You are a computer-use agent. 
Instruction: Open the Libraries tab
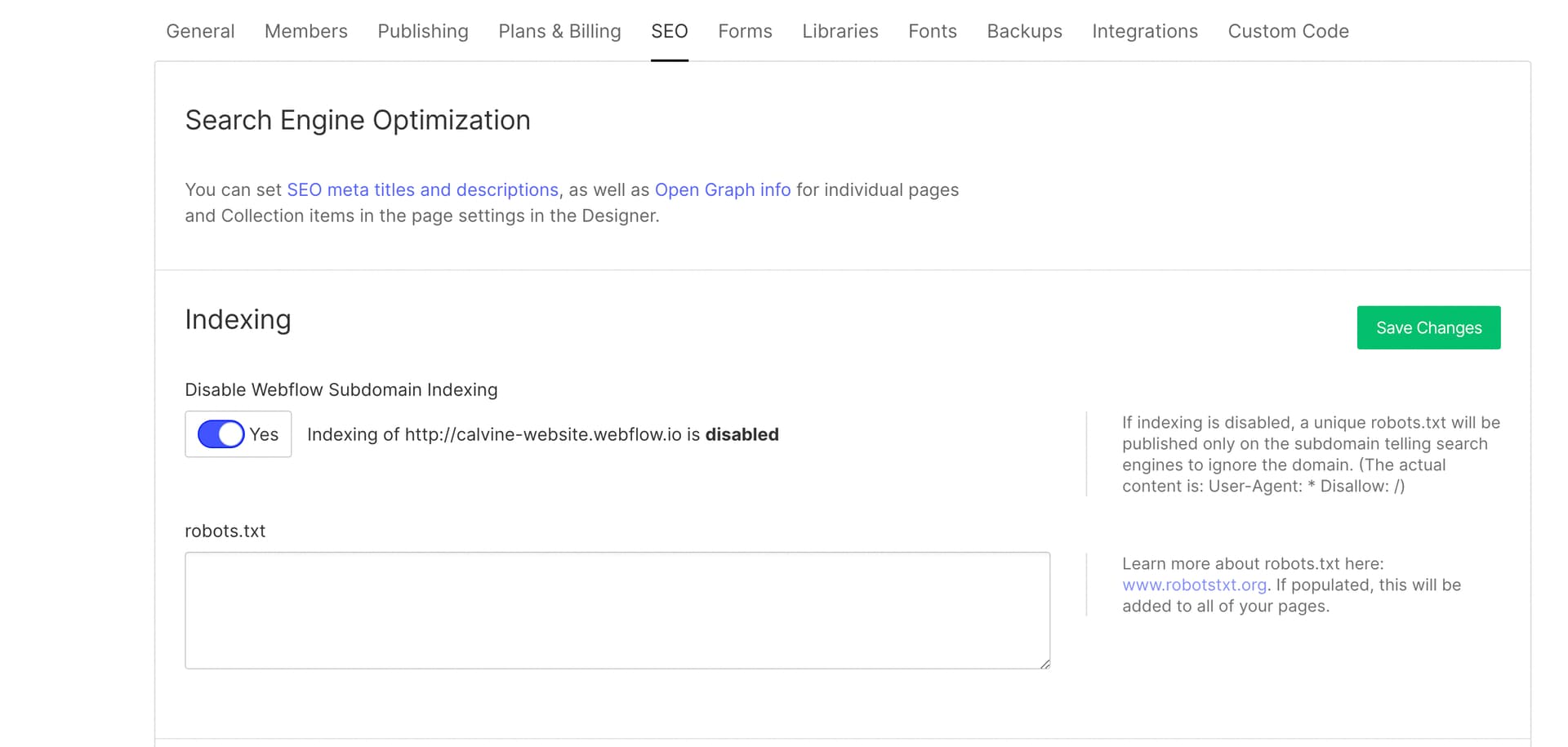(x=840, y=31)
